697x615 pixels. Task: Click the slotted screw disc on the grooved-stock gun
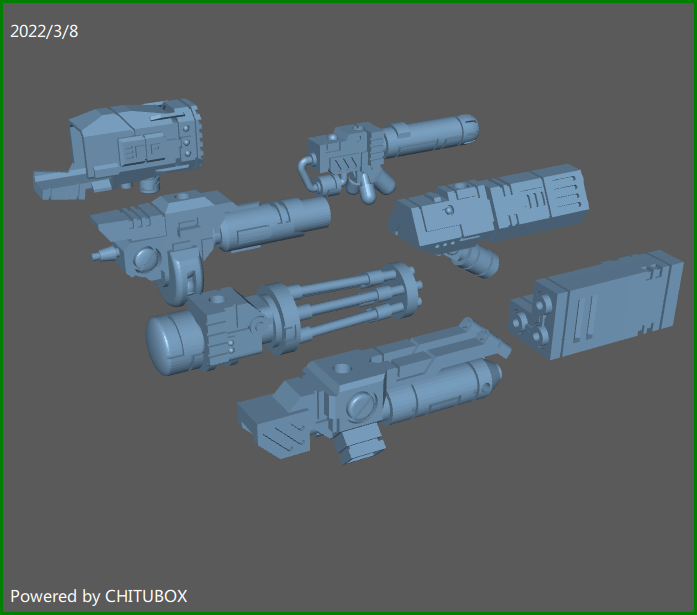361,406
